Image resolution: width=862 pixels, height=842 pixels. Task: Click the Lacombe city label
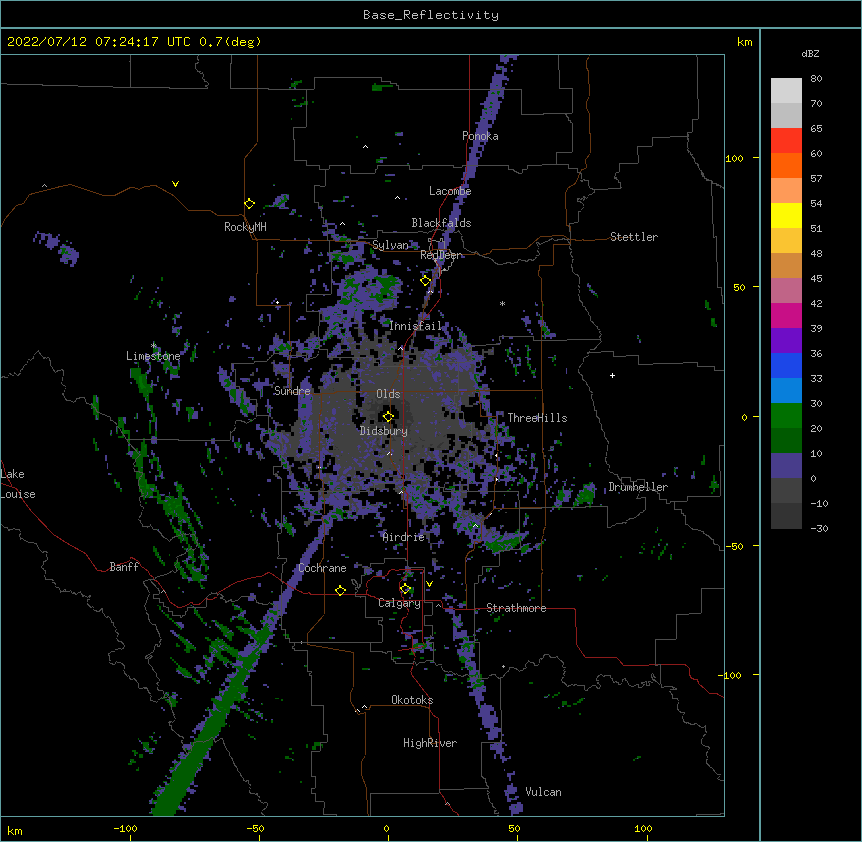(x=450, y=191)
